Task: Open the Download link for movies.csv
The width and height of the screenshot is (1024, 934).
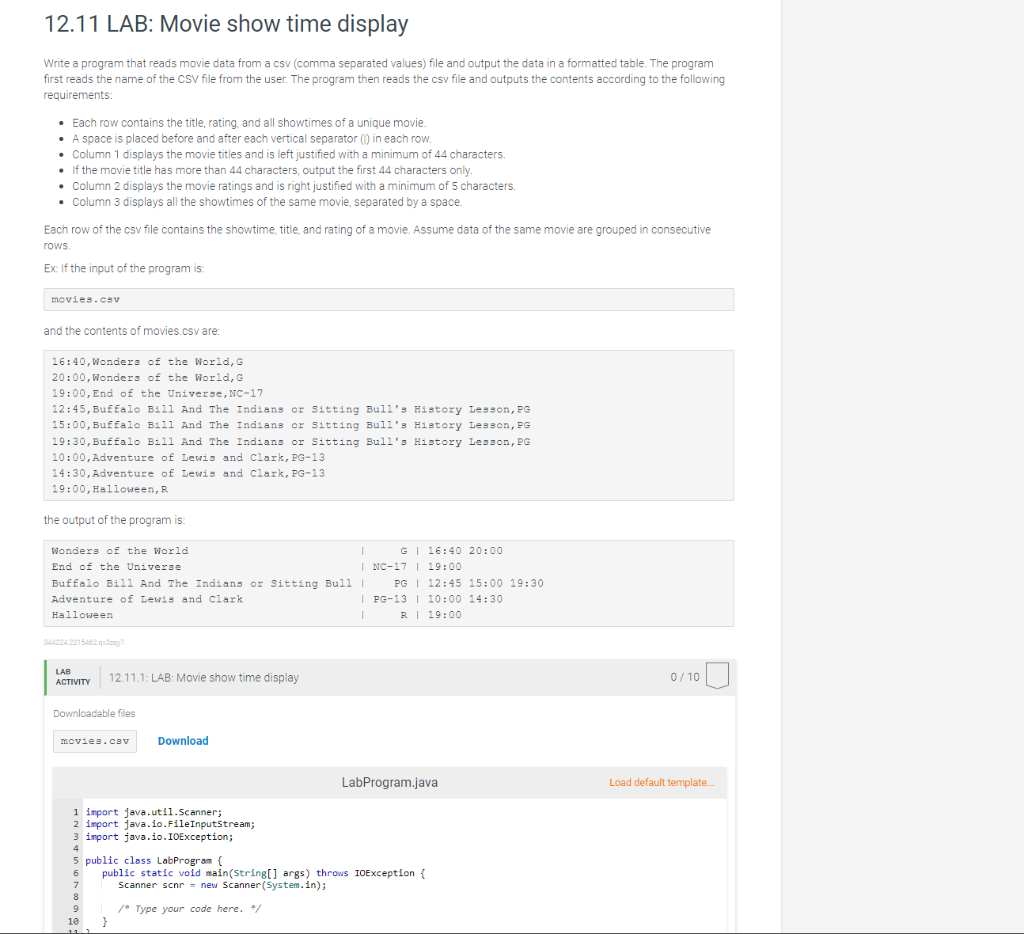Action: [x=182, y=740]
